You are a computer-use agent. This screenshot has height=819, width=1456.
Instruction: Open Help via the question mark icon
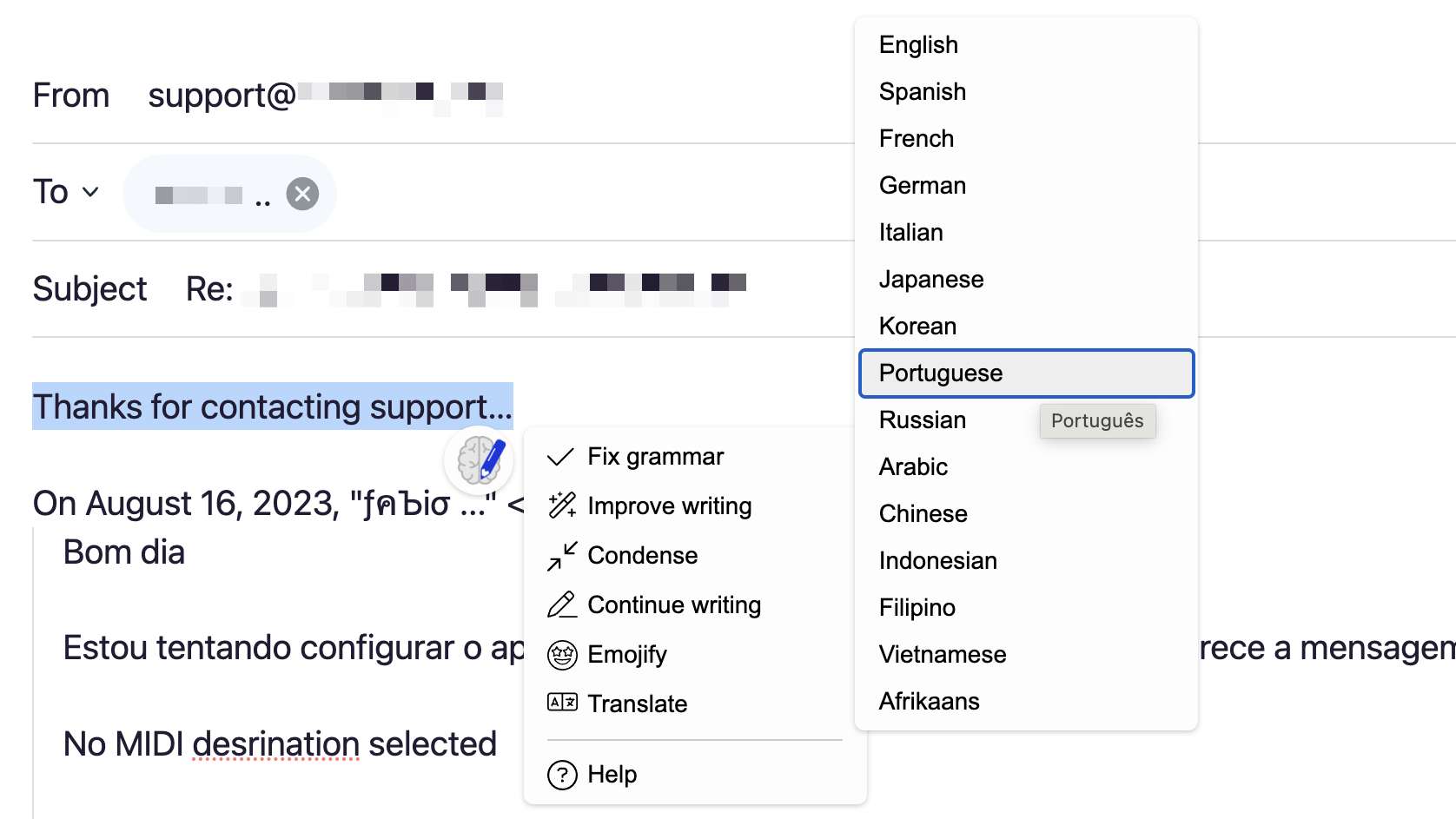[x=560, y=774]
